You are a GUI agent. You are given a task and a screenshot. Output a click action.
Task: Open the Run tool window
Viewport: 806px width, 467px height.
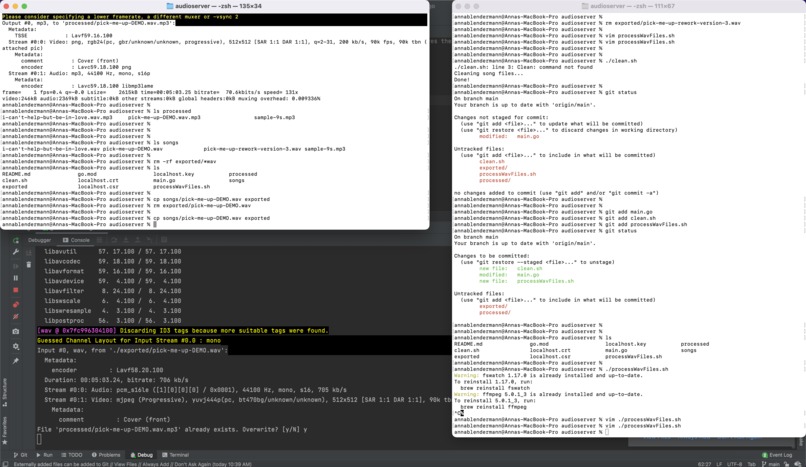point(45,455)
